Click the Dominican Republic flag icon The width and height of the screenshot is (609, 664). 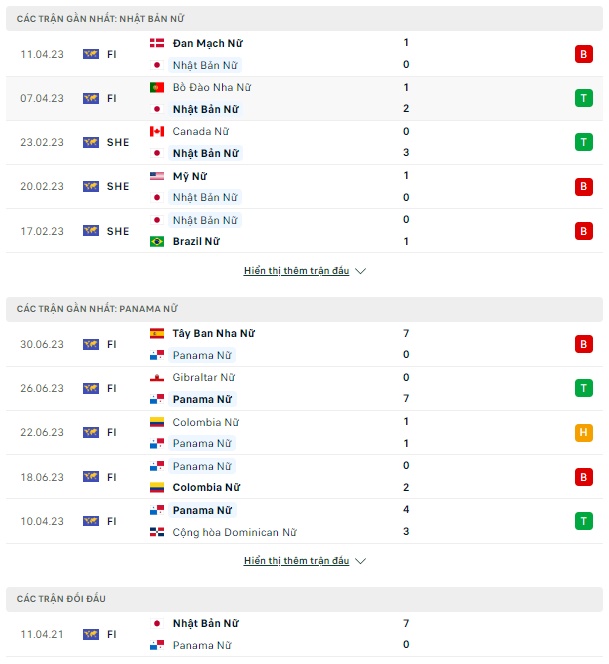pos(157,532)
